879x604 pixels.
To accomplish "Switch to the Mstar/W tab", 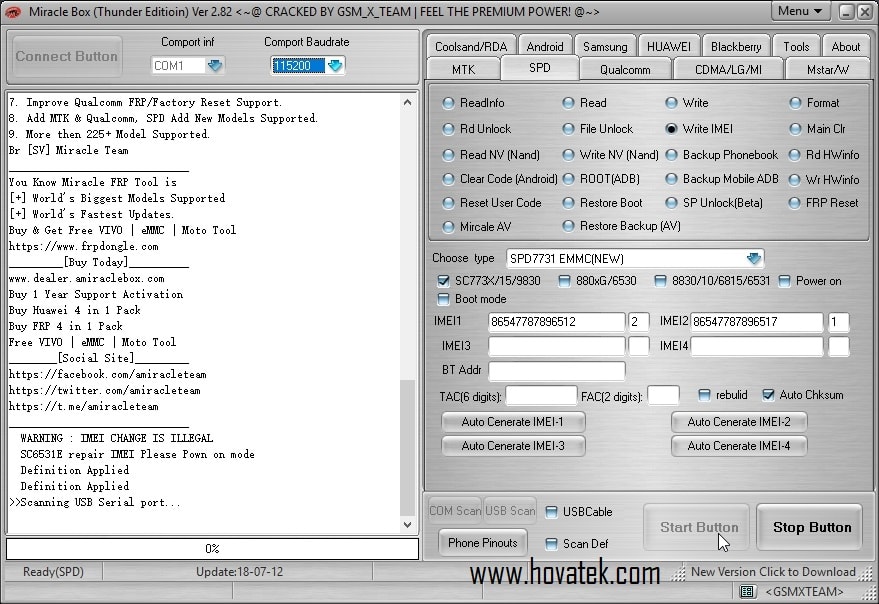I will click(x=827, y=70).
